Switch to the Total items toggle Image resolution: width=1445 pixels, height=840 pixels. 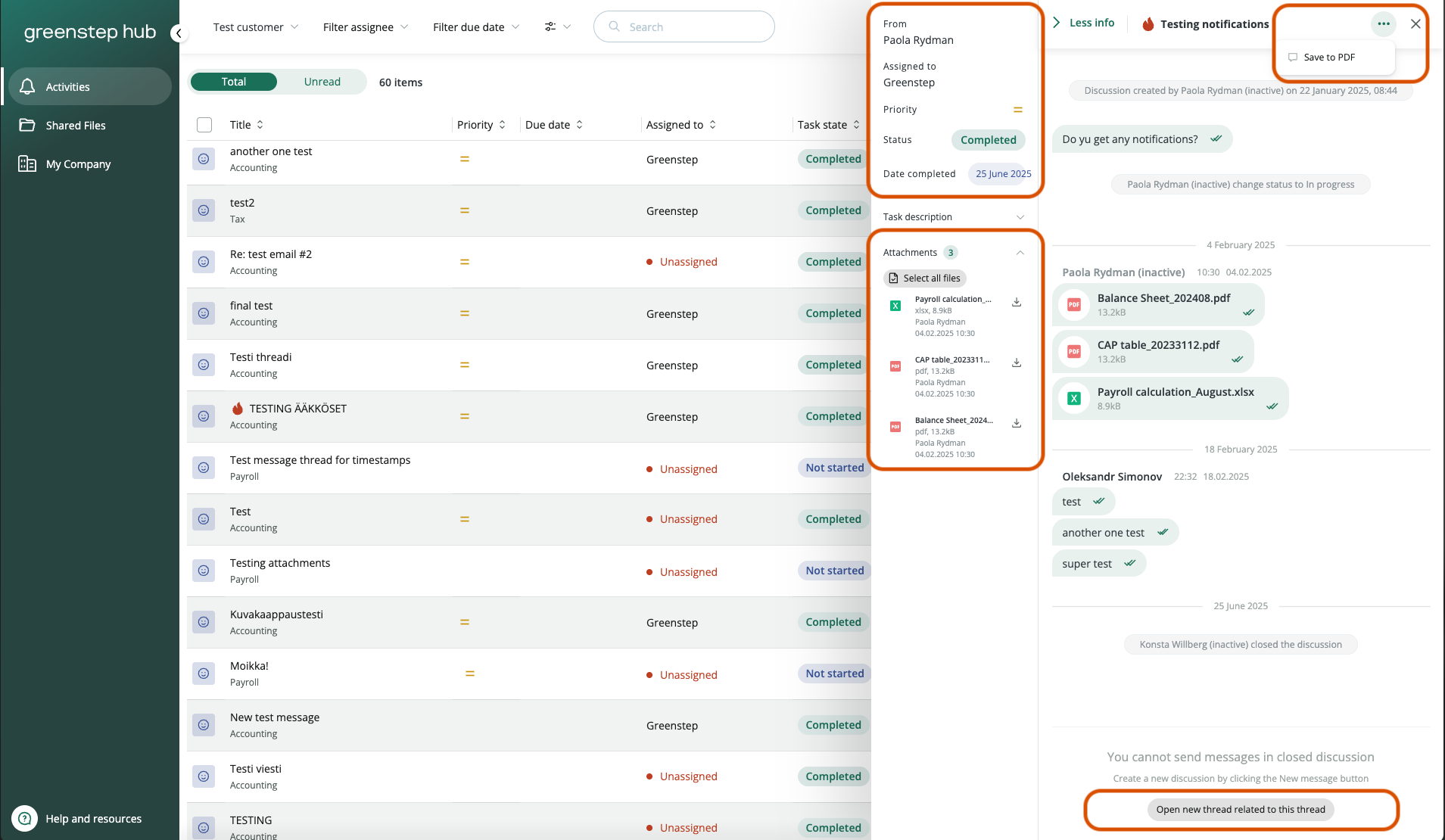[x=234, y=82]
